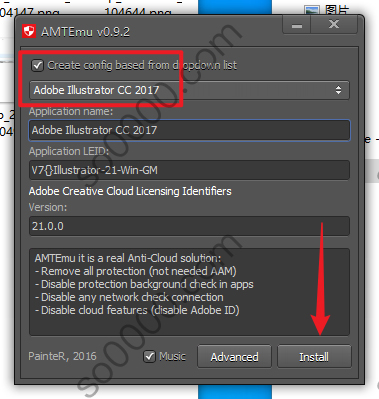379x399 pixels.
Task: Click the Version field showing 21.0.0
Action: click(189, 226)
